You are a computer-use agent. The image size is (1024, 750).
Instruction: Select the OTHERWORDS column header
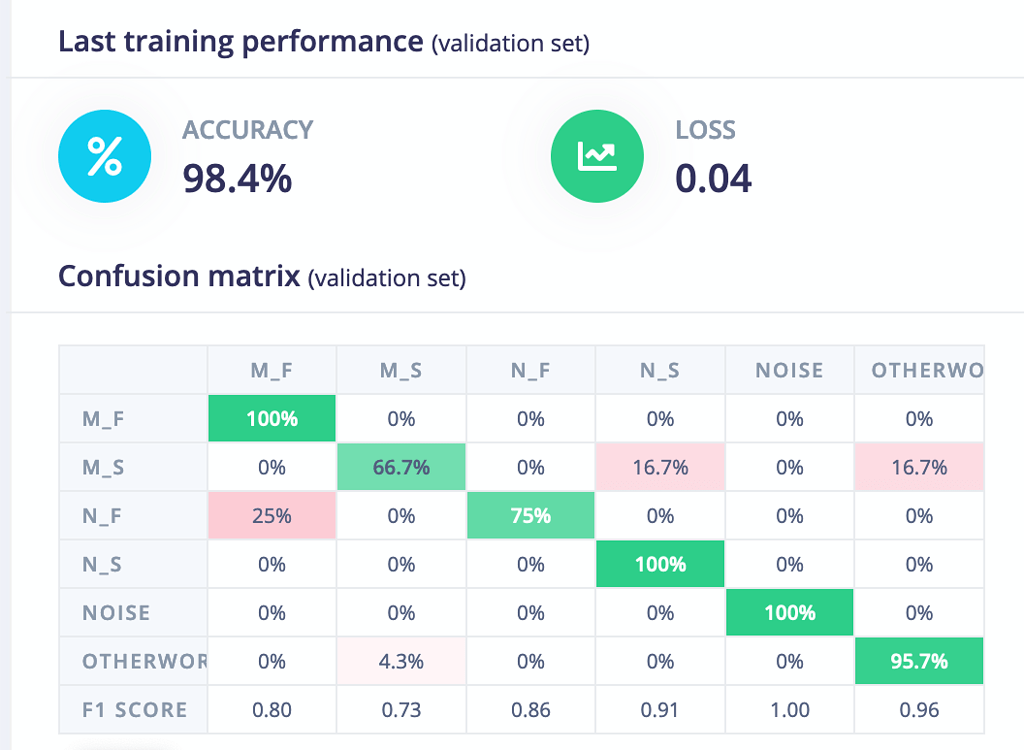coord(918,370)
